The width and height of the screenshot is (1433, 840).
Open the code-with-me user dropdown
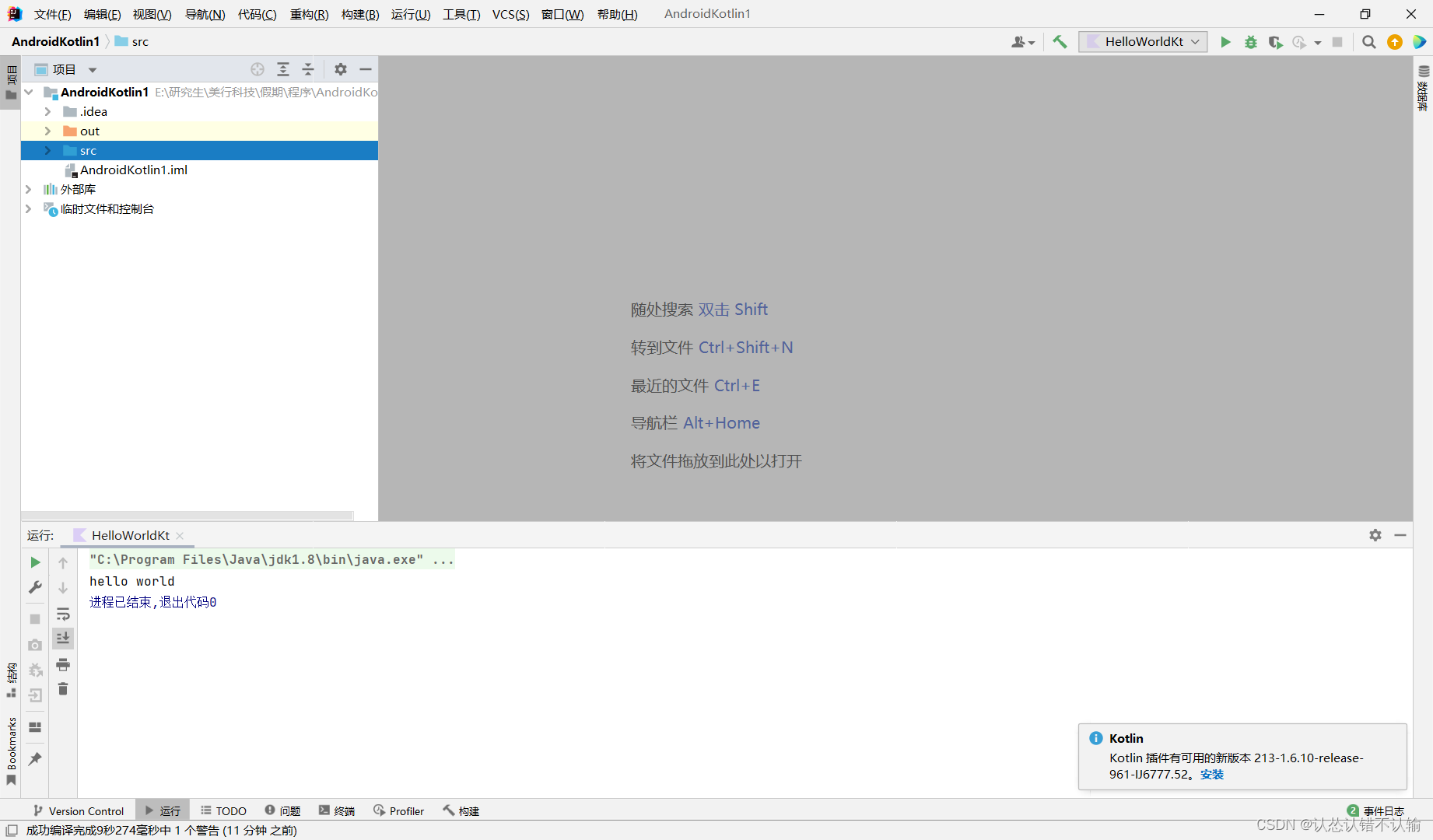click(x=1023, y=42)
